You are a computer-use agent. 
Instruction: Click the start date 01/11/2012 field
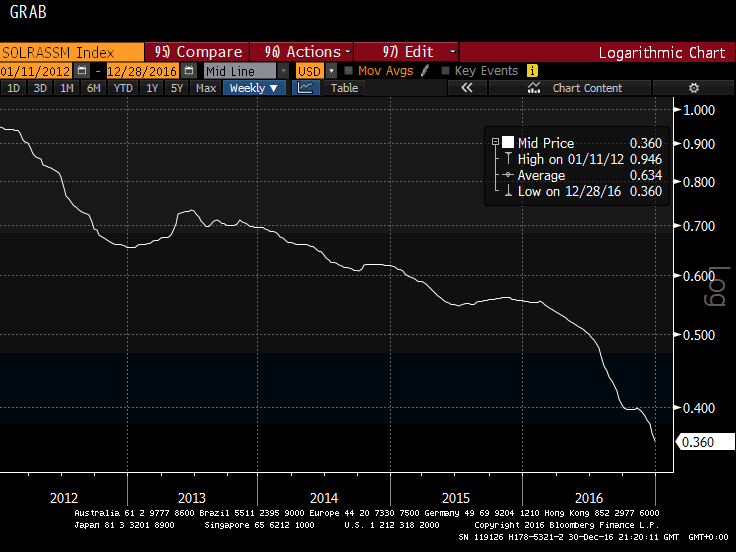coord(36,71)
